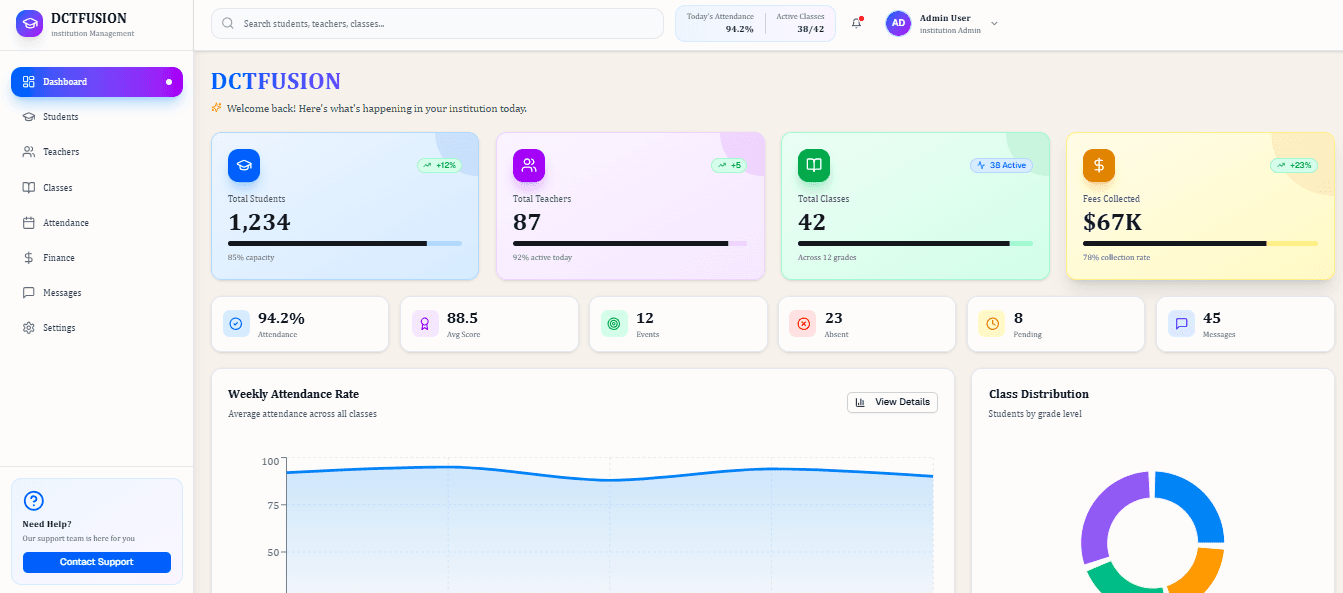
Task: Click the Total Students capacity progress bar
Action: pyautogui.click(x=344, y=243)
